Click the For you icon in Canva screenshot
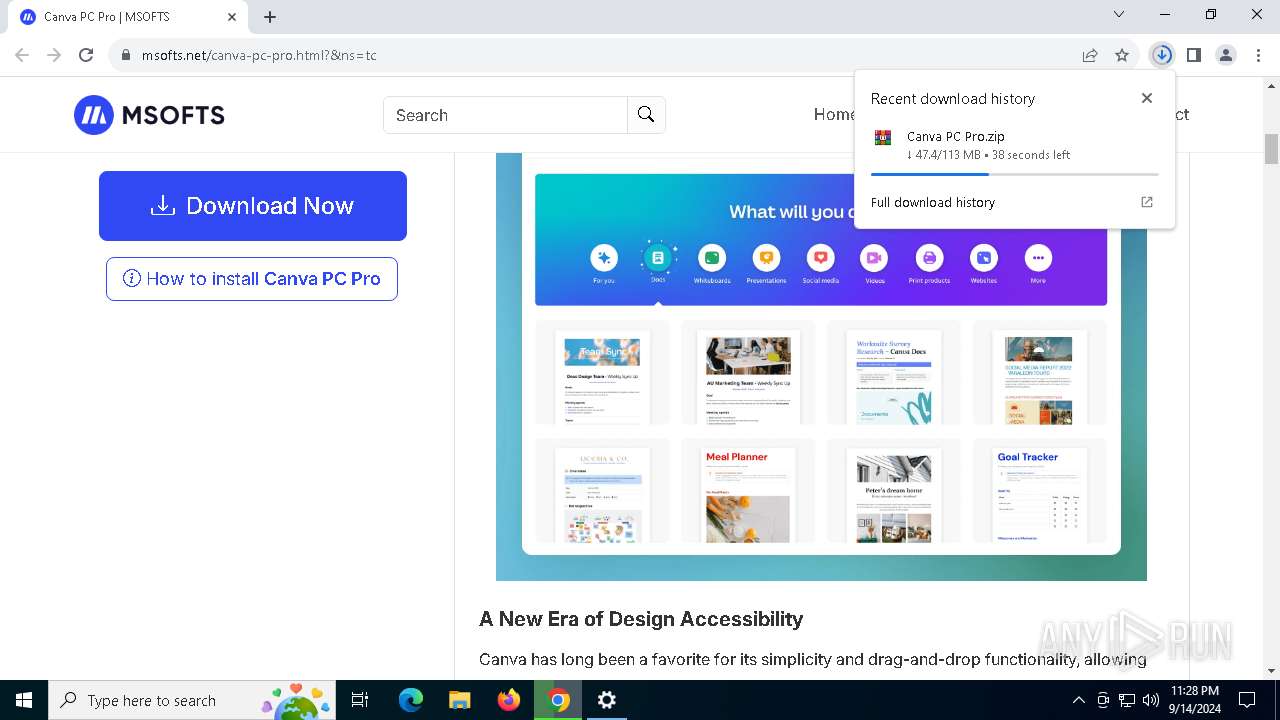The height and width of the screenshot is (720, 1280). 603,258
